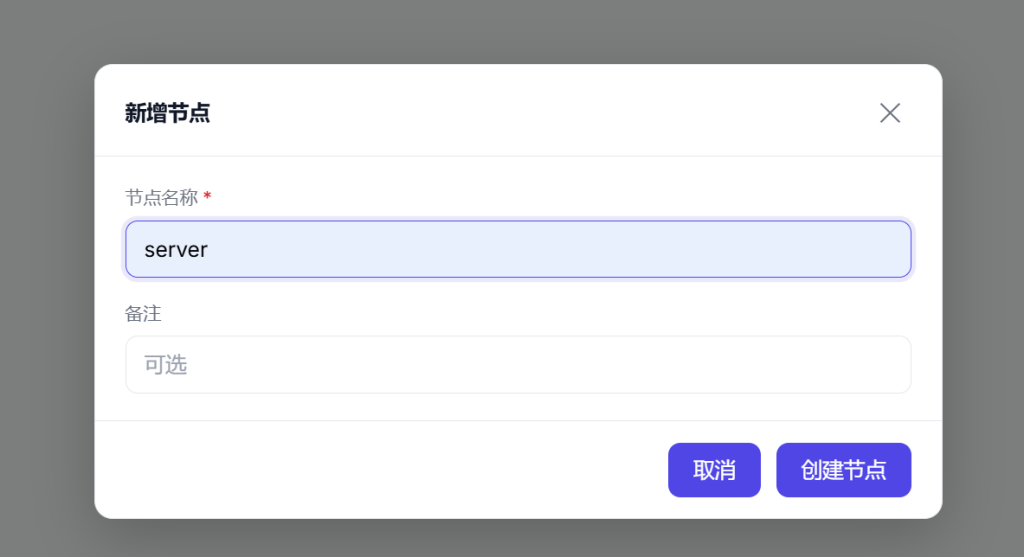Close the 新增节点 dialog with the X icon
The image size is (1024, 557).
(889, 113)
